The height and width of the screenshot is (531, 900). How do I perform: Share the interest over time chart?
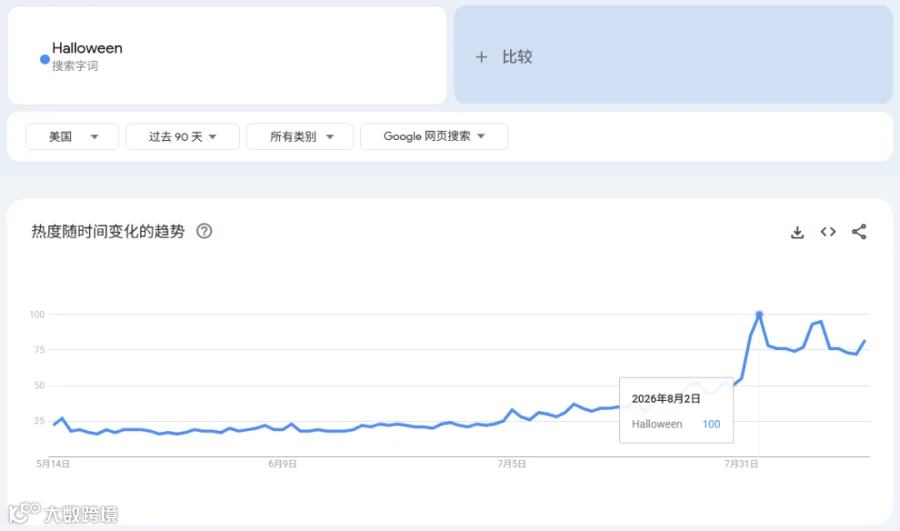[x=859, y=232]
